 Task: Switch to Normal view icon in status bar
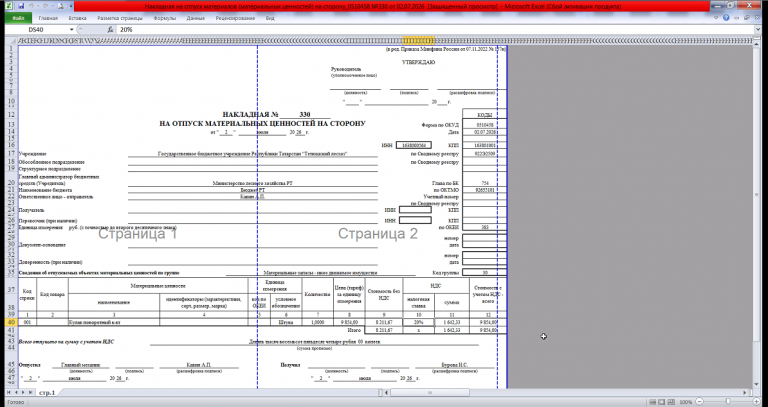tap(652, 402)
